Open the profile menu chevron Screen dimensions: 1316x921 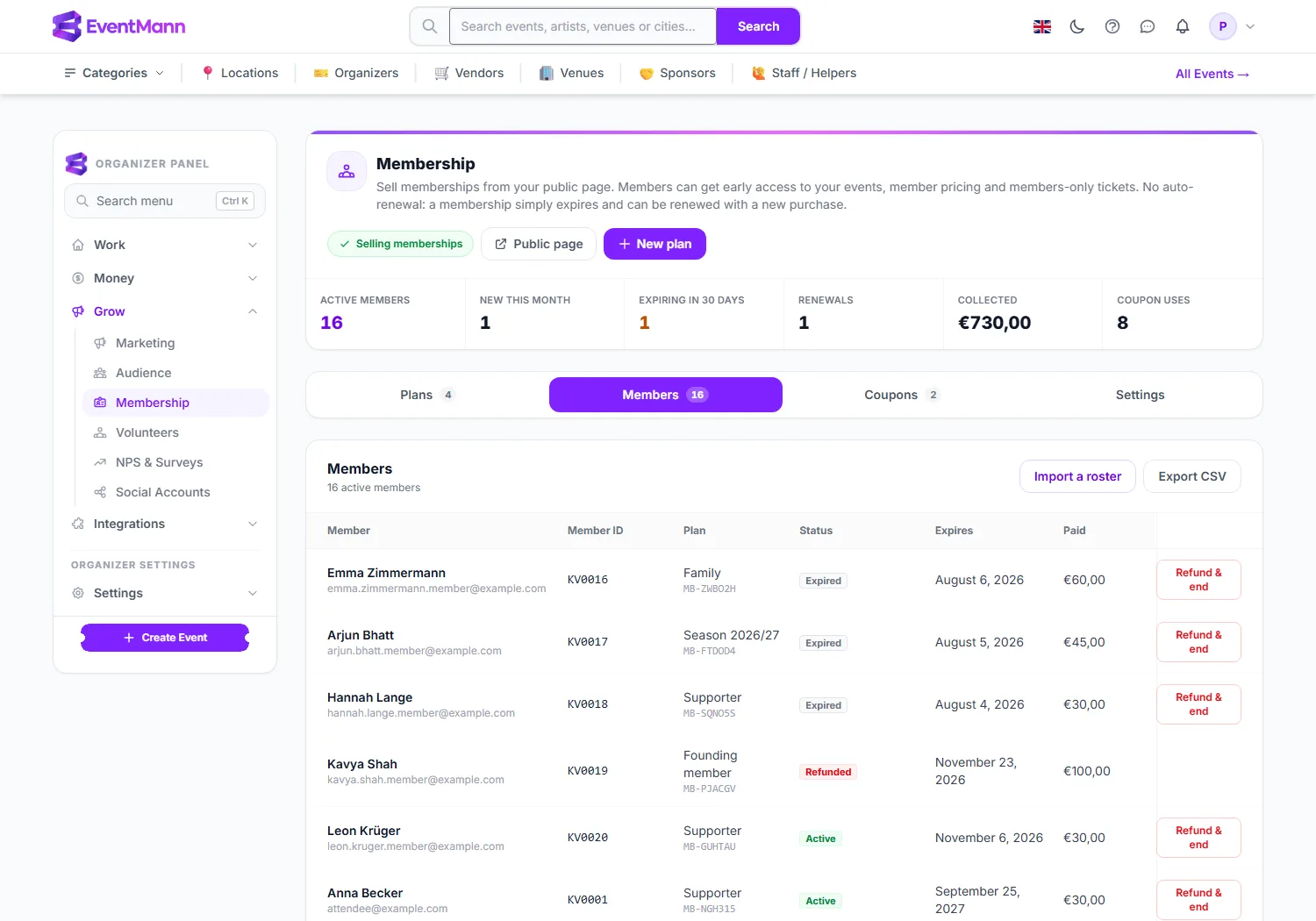point(1250,26)
